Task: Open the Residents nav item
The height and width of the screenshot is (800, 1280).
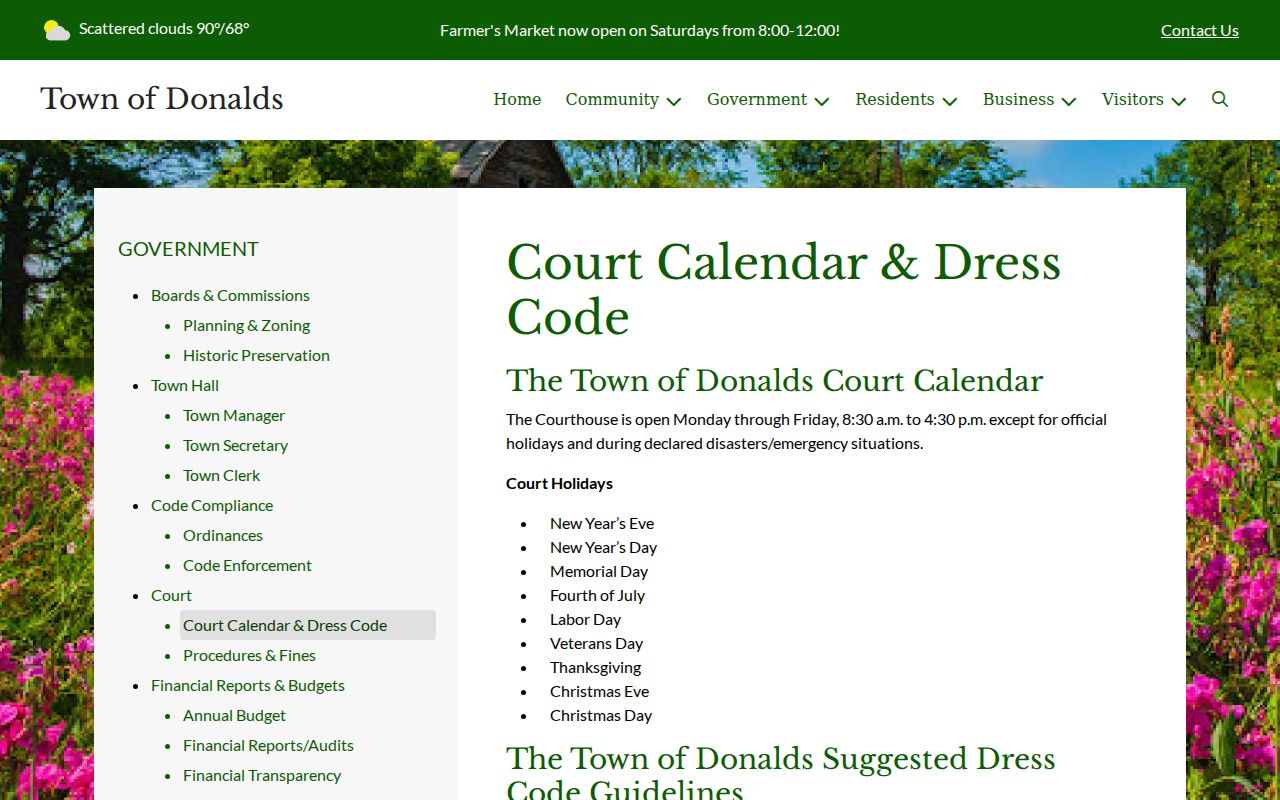Action: (895, 99)
